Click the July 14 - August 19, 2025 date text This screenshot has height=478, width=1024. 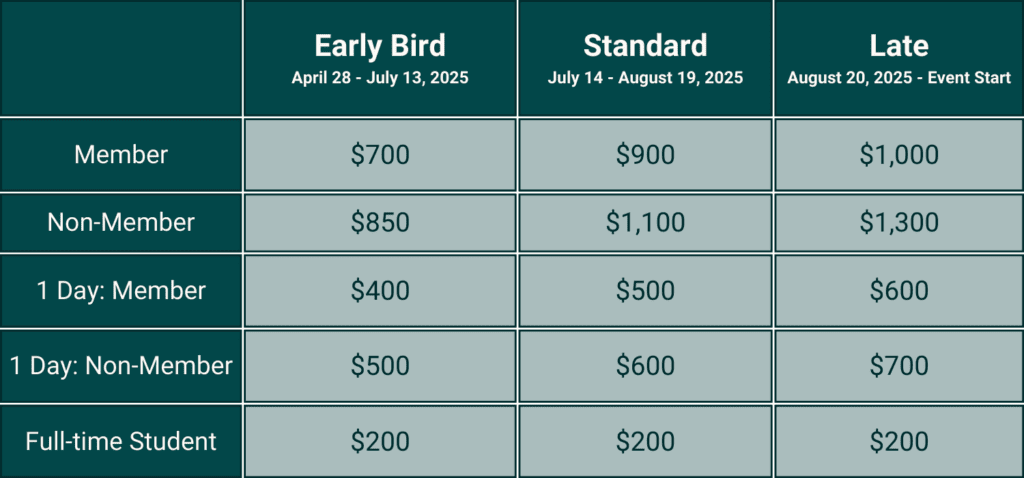point(645,78)
